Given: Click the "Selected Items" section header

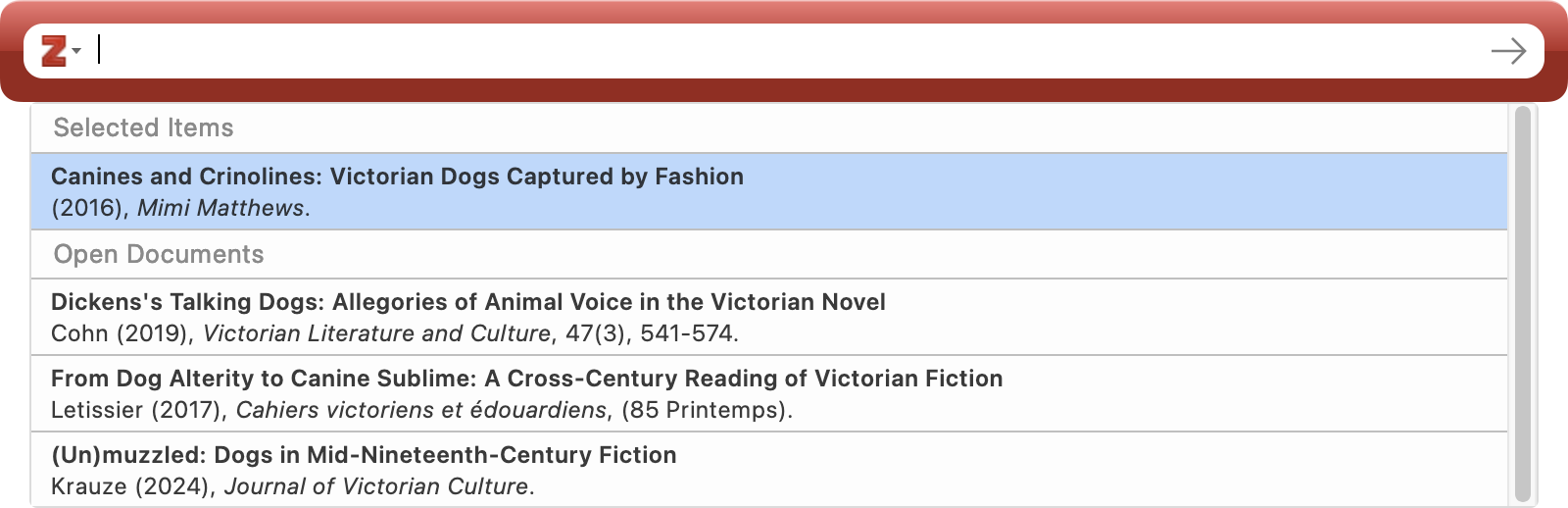Looking at the screenshot, I should (x=143, y=127).
